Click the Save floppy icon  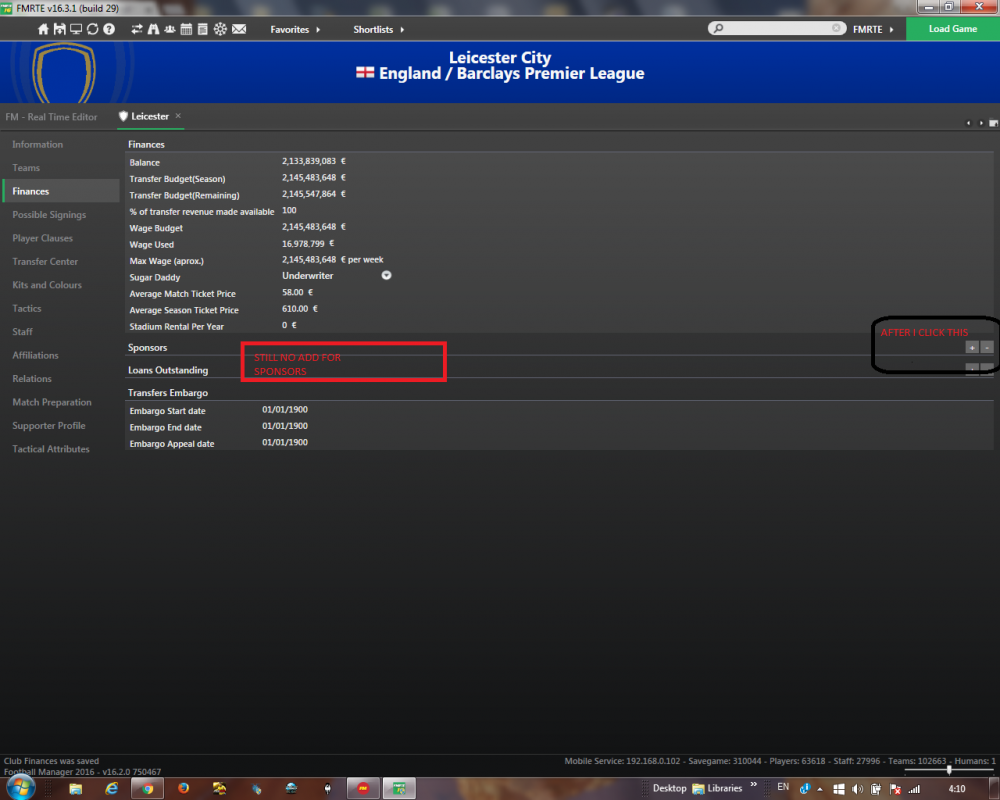click(59, 29)
